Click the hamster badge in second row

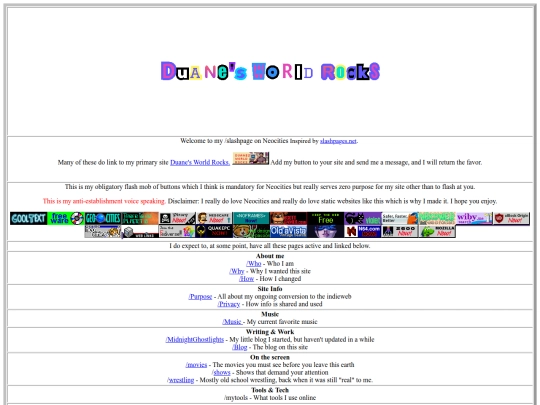click(x=252, y=231)
